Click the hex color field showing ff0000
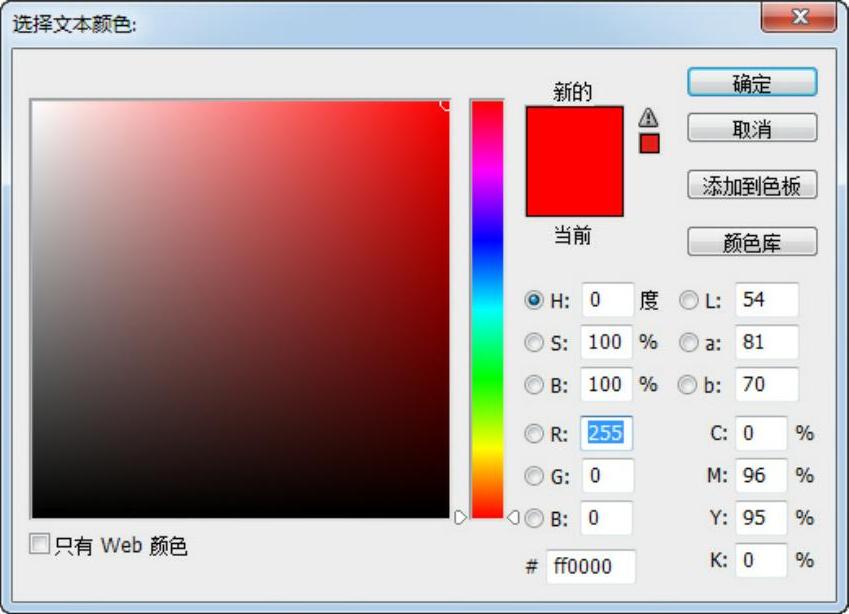Viewport: 849px width, 614px height. (x=591, y=566)
